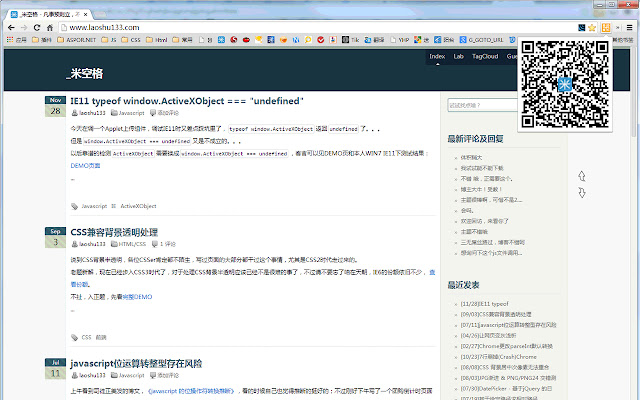Click the Javascript tag under first post
The height and width of the screenshot is (400, 640).
94,206
